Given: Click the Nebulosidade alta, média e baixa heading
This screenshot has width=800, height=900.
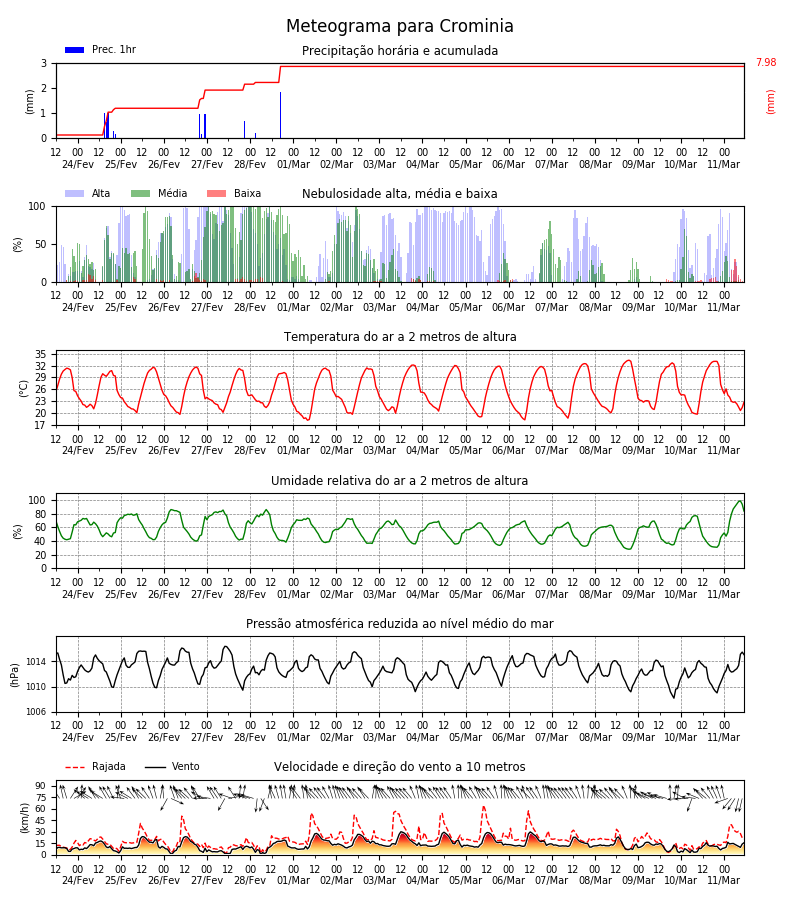Looking at the screenshot, I should coord(400,193).
